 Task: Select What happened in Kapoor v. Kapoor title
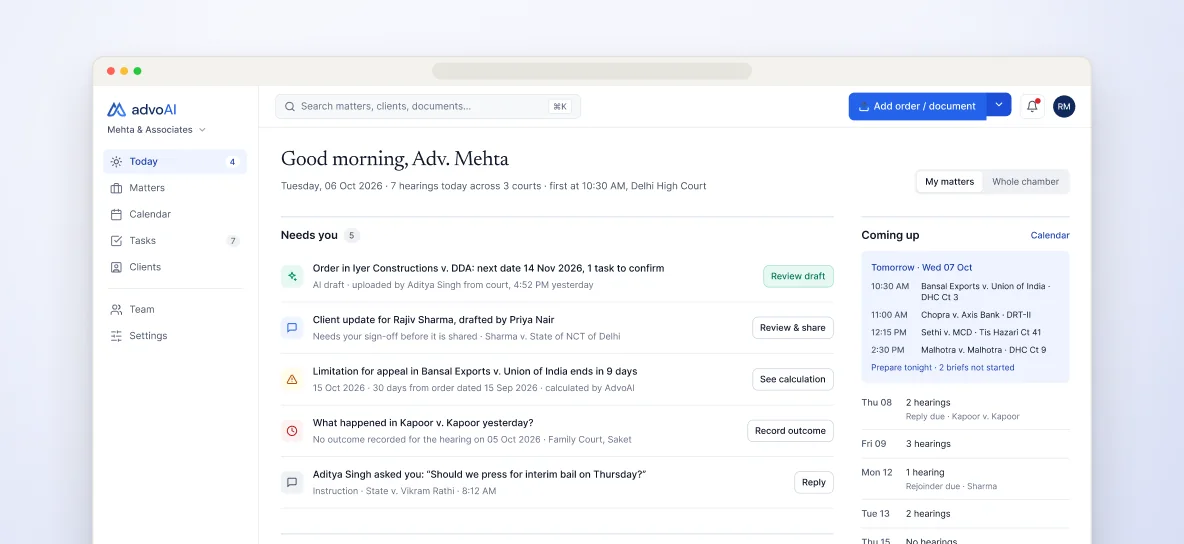click(x=423, y=422)
